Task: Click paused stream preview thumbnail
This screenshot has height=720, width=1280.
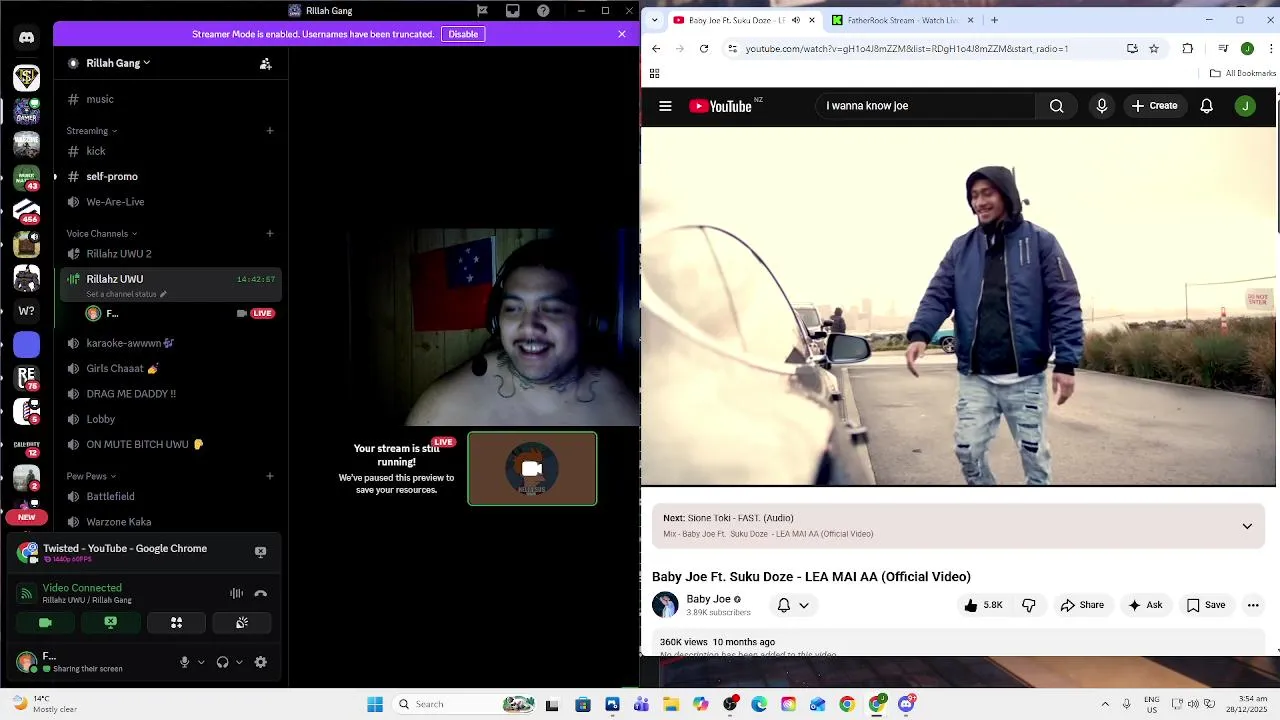Action: point(532,469)
